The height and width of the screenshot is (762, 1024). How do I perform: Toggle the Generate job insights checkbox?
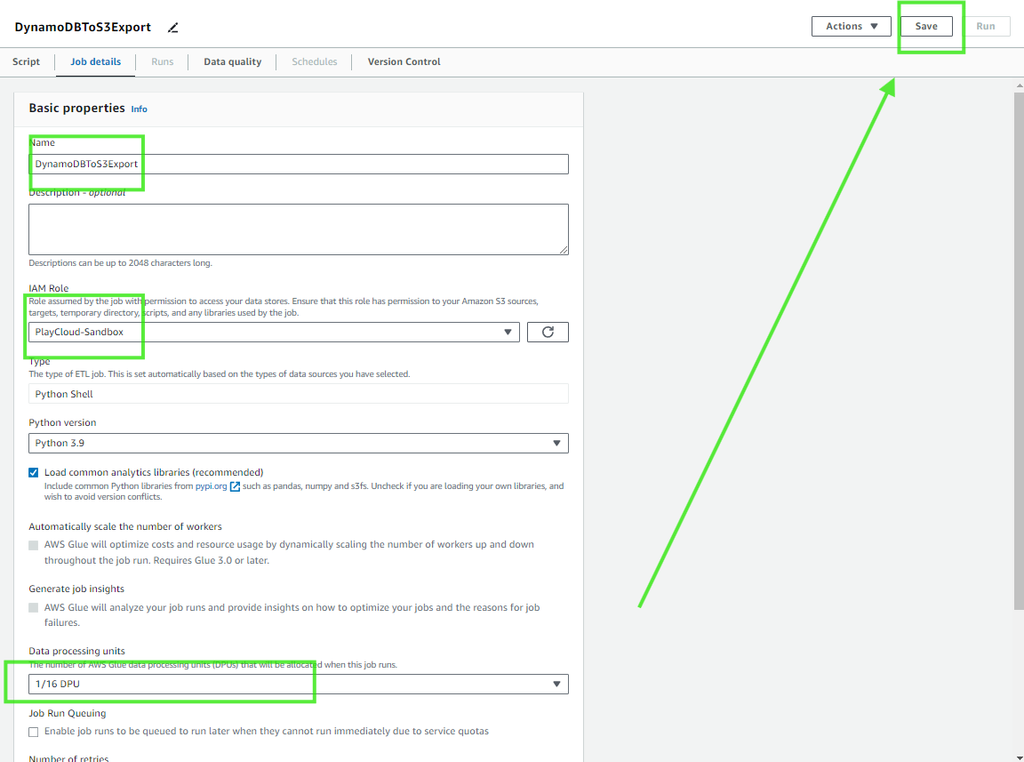tap(34, 608)
